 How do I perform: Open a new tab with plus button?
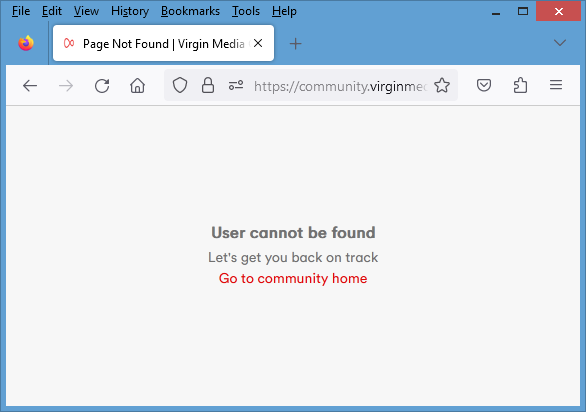click(295, 44)
